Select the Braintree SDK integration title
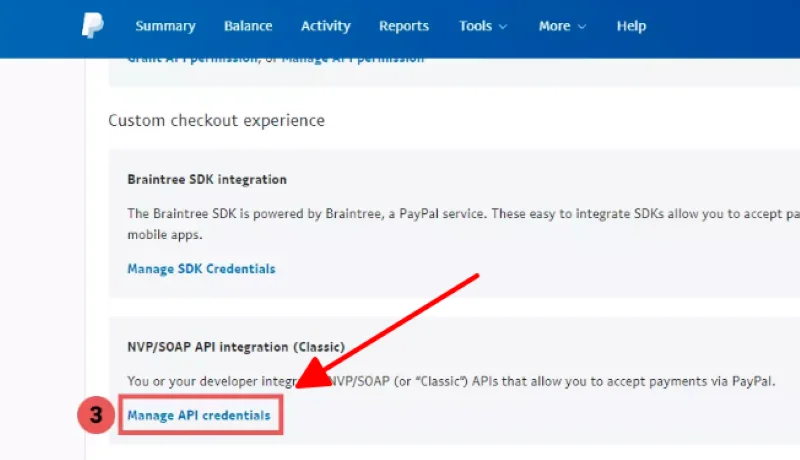The image size is (800, 460). click(207, 180)
